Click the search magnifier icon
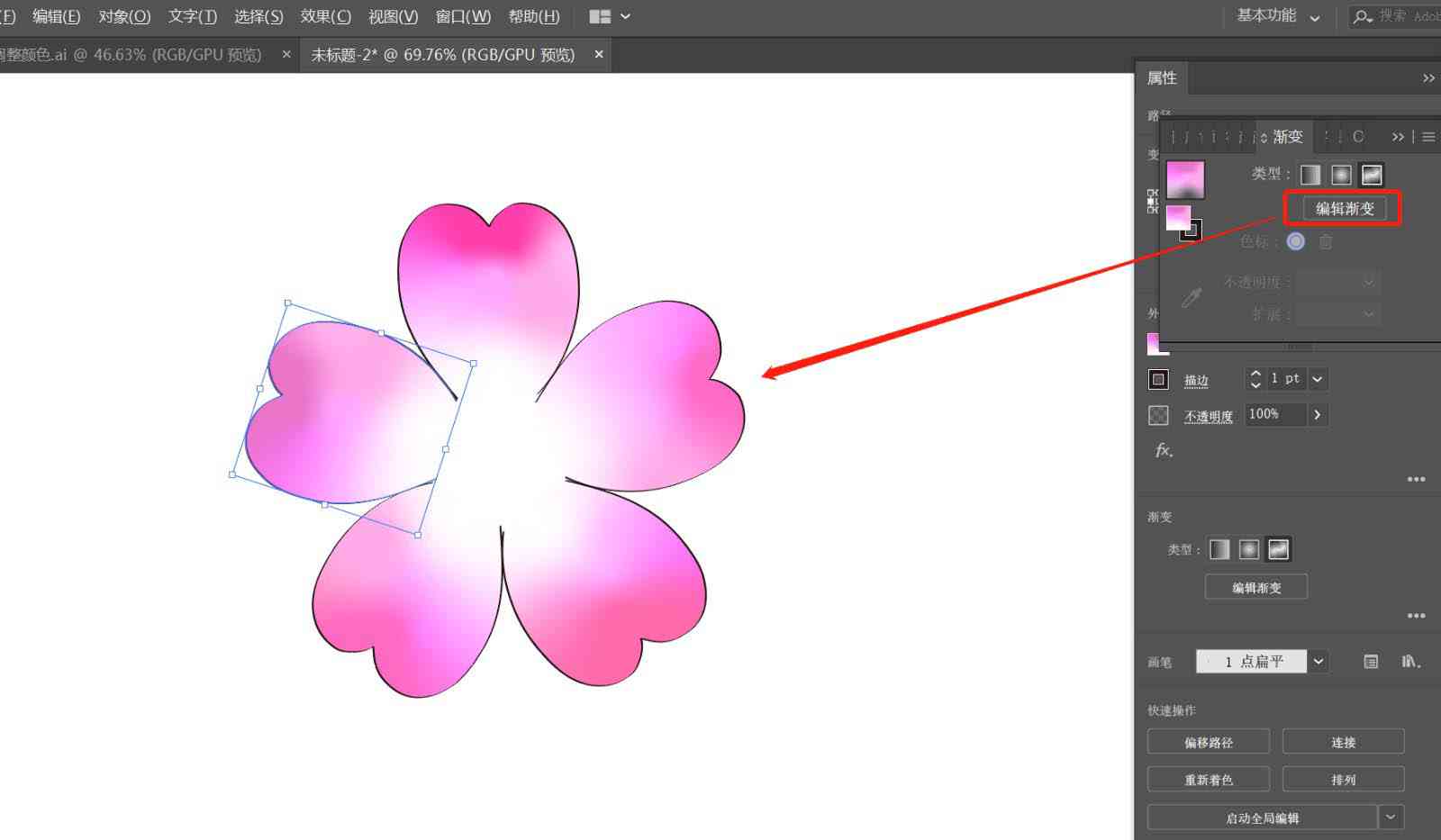 click(1363, 16)
